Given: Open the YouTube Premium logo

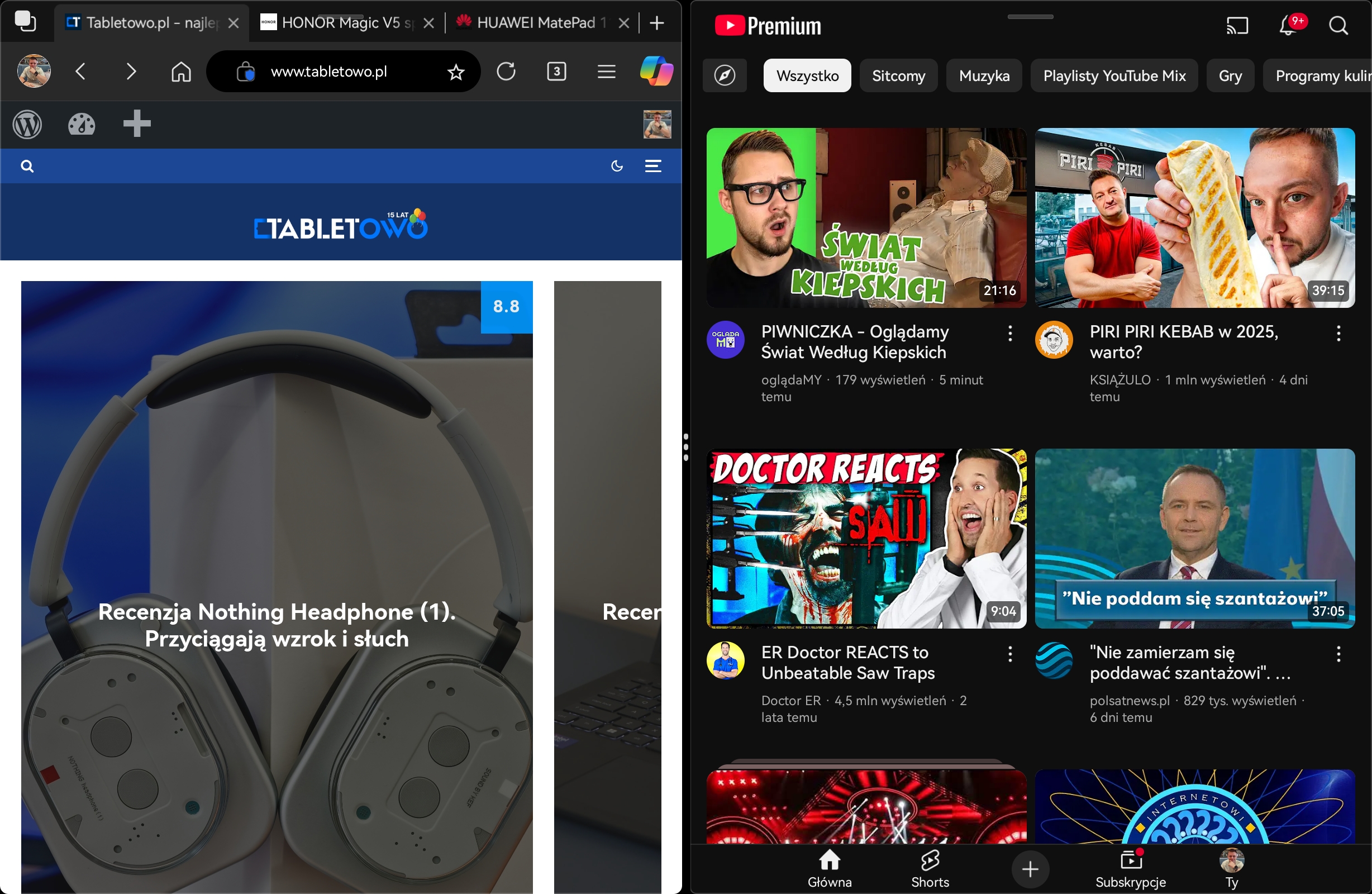Looking at the screenshot, I should pos(768,26).
